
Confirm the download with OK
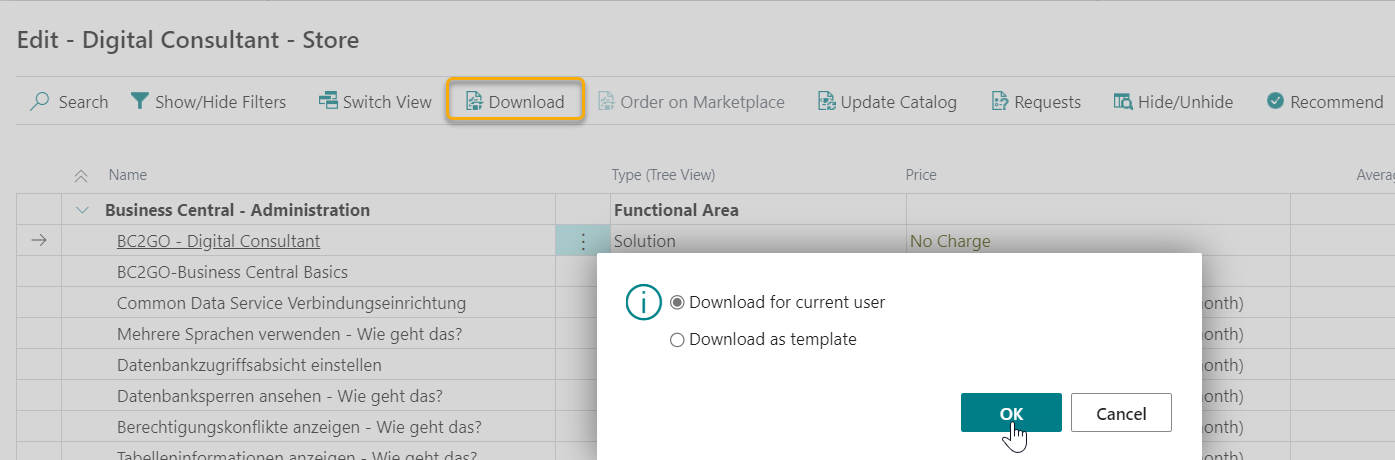[1011, 413]
